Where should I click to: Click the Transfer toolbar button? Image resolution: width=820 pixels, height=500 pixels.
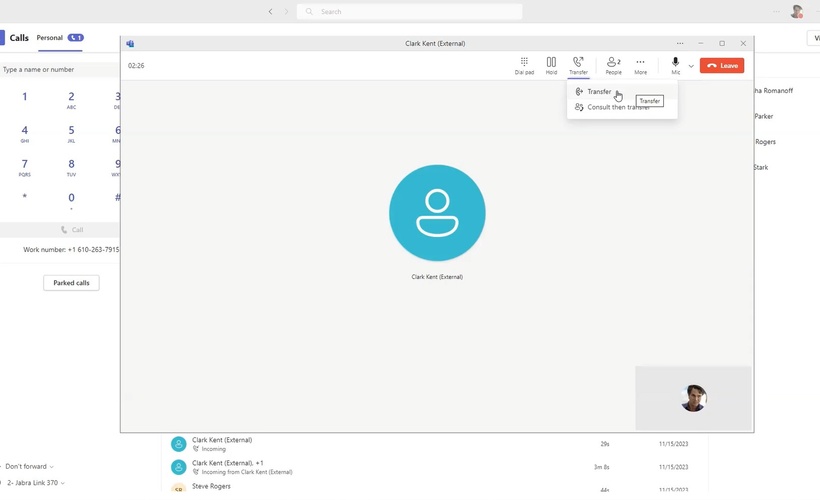[x=578, y=66]
